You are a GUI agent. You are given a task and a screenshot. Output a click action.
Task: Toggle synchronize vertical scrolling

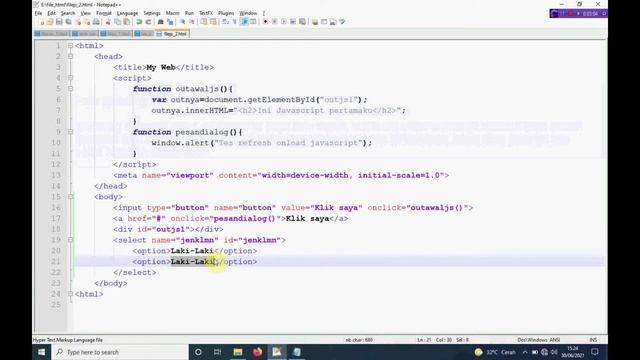(x=204, y=22)
